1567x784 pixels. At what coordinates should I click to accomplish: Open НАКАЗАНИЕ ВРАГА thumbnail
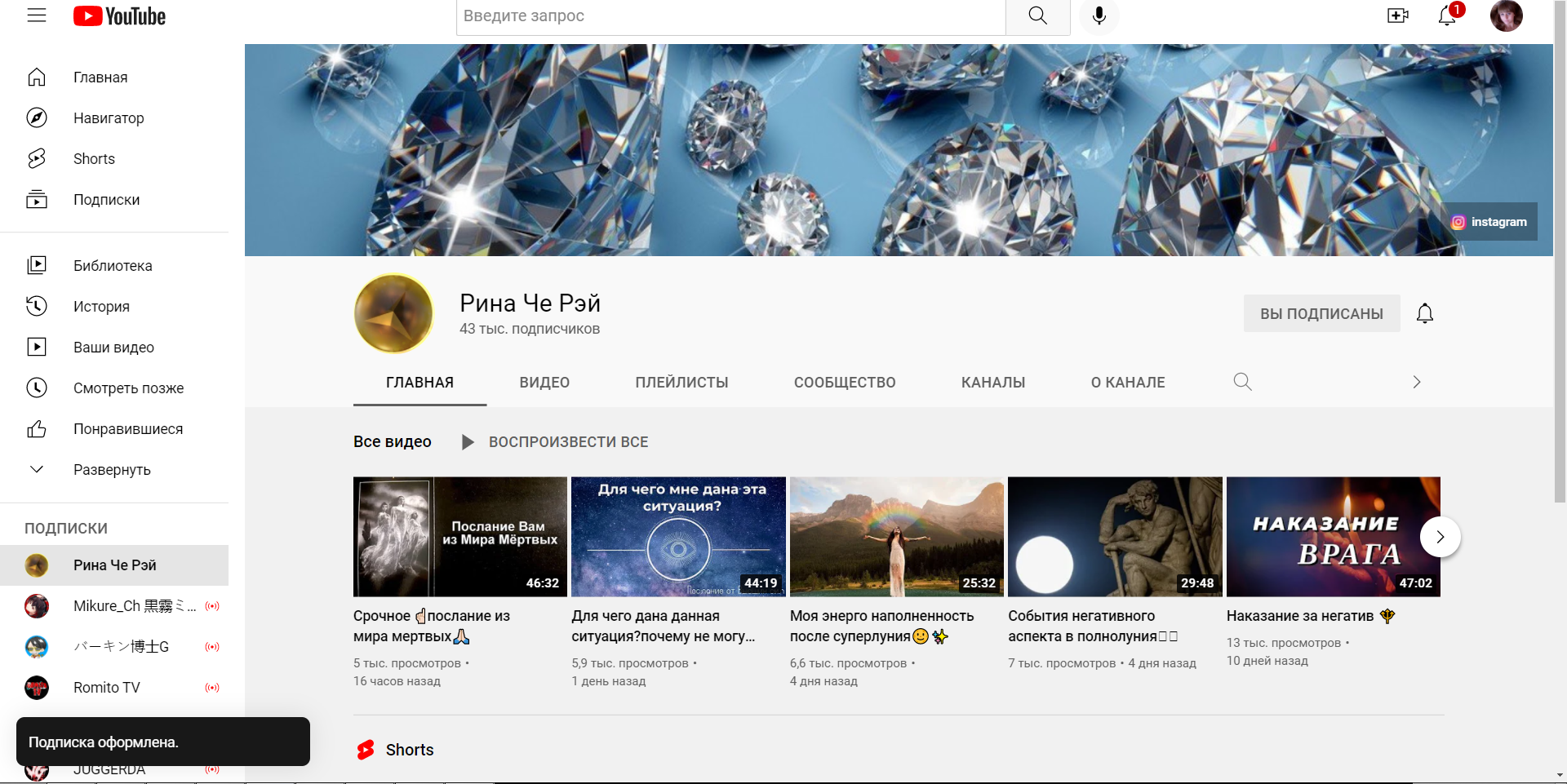click(x=1334, y=537)
